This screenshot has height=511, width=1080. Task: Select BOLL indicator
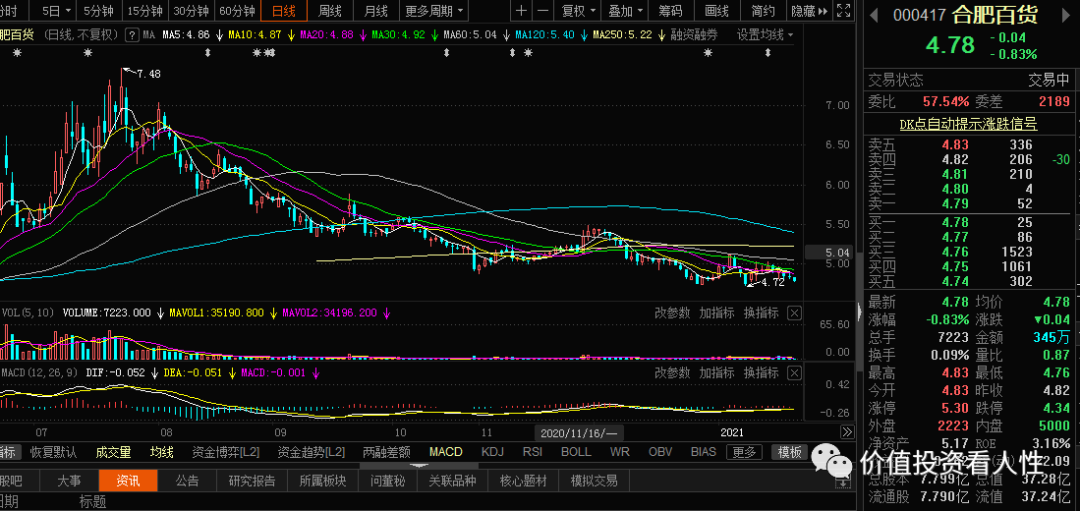click(576, 452)
